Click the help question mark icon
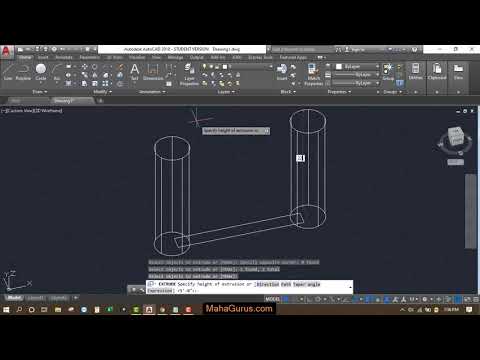480x360 pixels. (414, 49)
